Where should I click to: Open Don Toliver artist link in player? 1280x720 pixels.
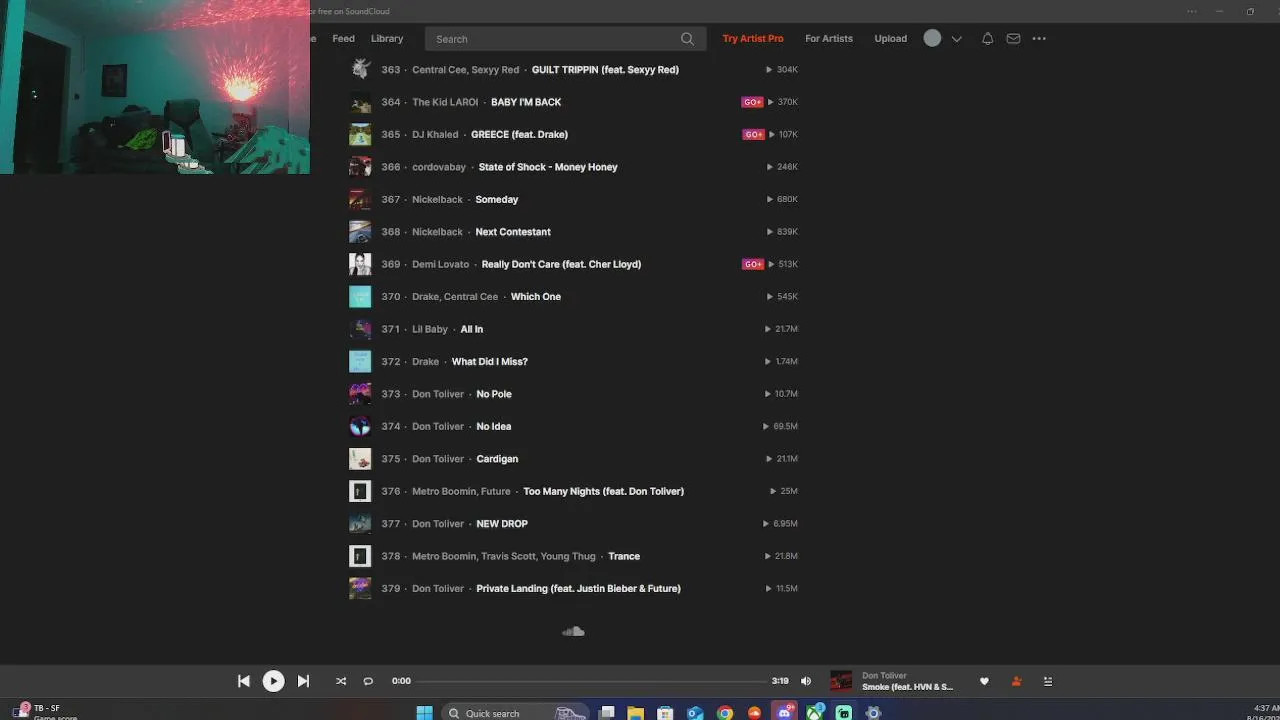[x=884, y=676]
